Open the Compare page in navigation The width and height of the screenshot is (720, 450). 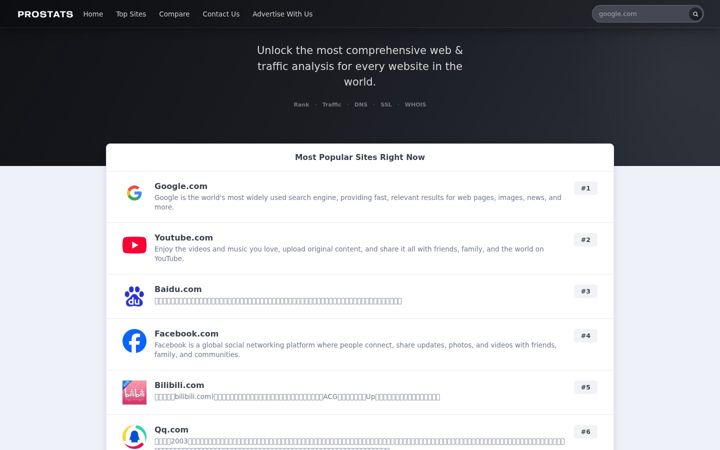pos(174,14)
